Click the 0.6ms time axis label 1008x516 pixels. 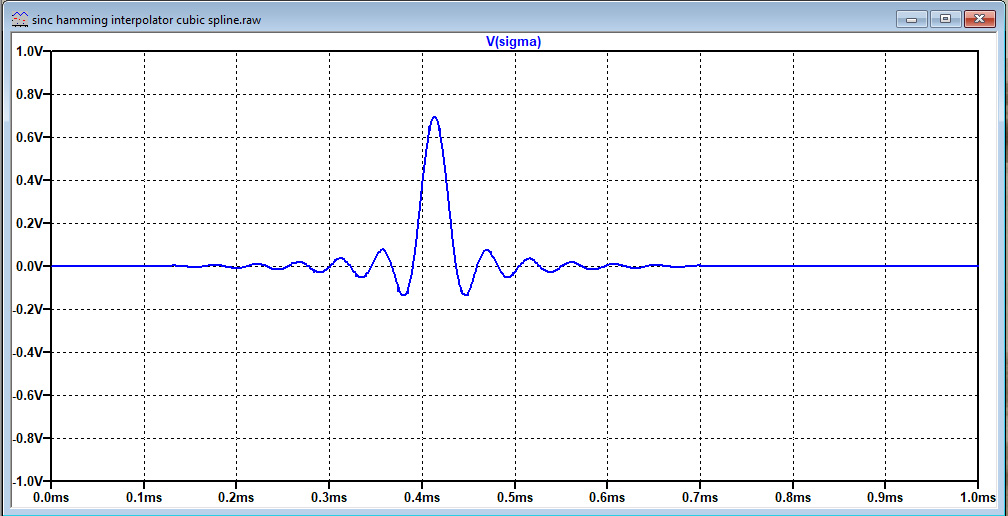click(x=608, y=499)
